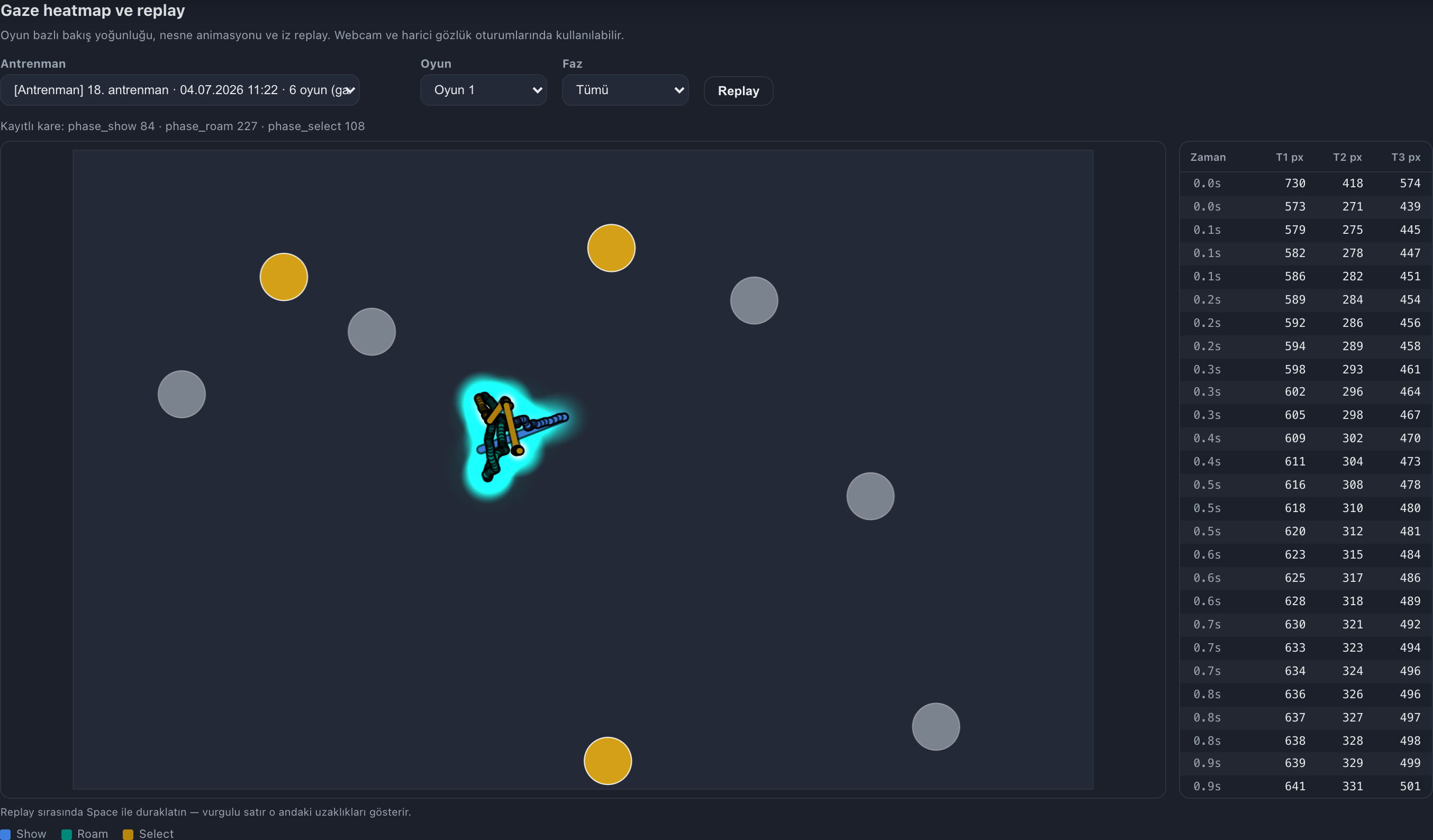Select the T3 cell with value 498
Viewport: 1433px width, 840px height.
pos(1410,741)
